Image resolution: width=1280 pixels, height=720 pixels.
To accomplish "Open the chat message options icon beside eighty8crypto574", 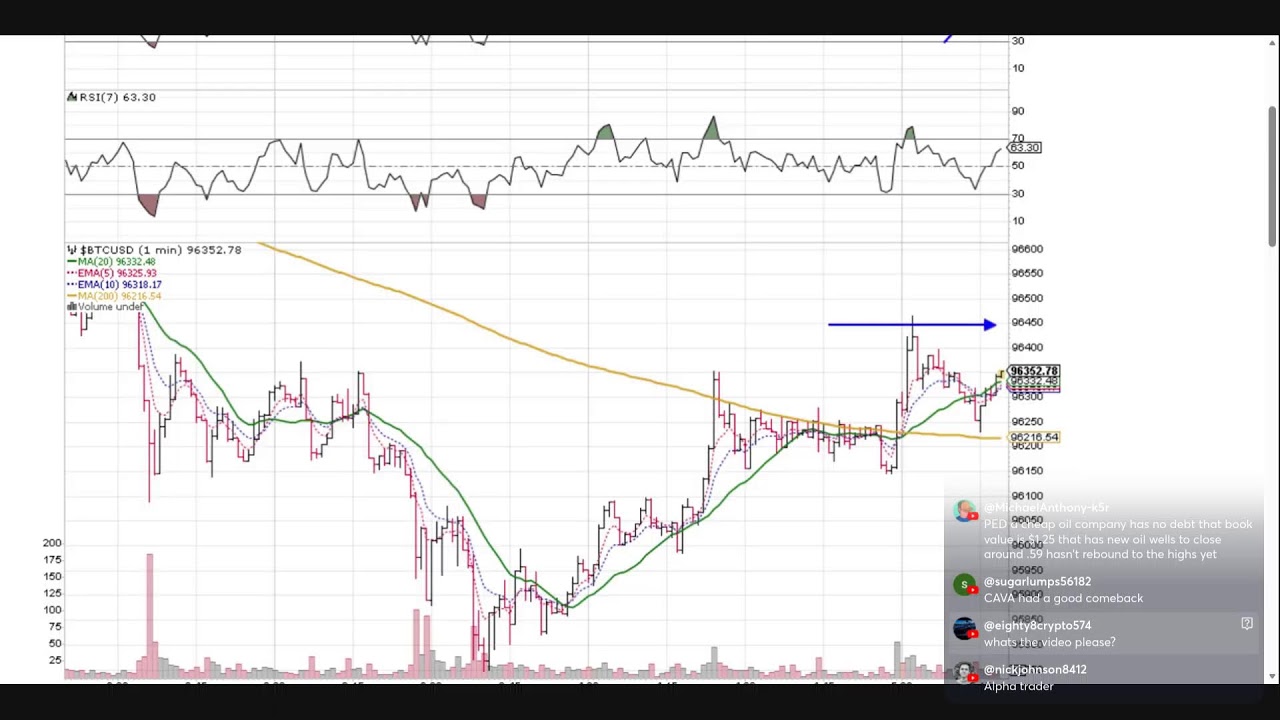I will tap(1246, 624).
